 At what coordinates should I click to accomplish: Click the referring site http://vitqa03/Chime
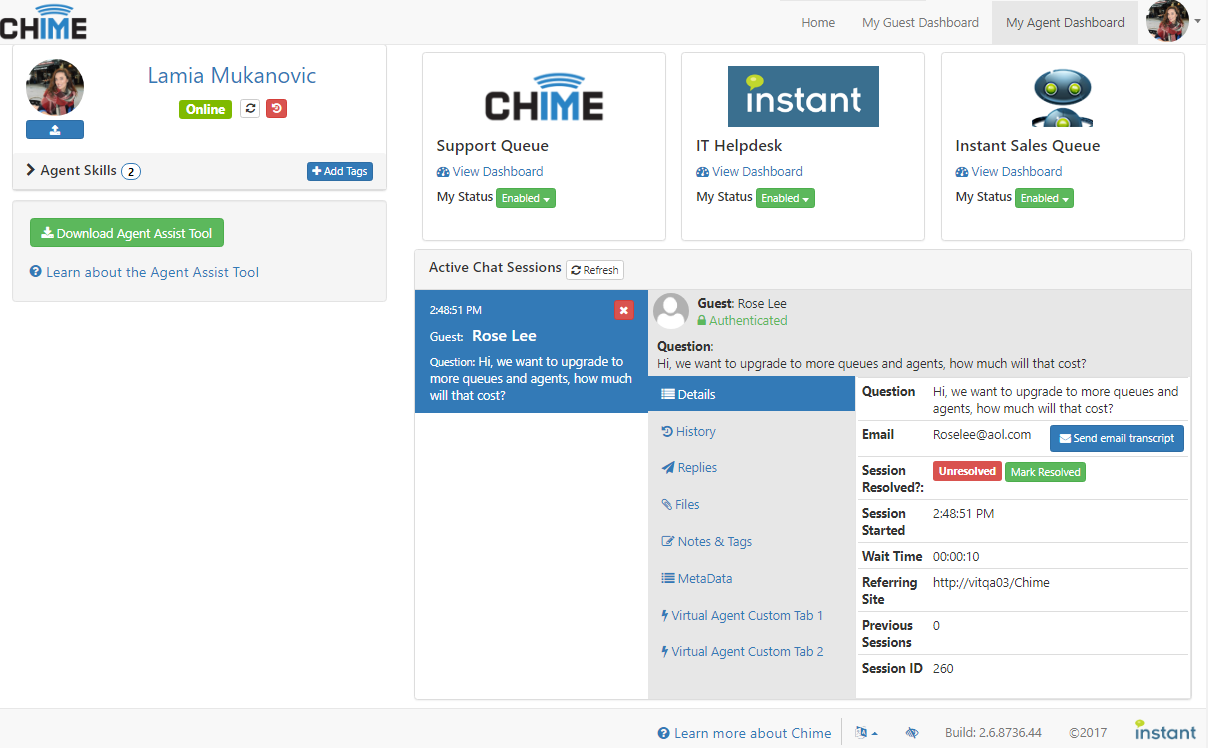[991, 582]
